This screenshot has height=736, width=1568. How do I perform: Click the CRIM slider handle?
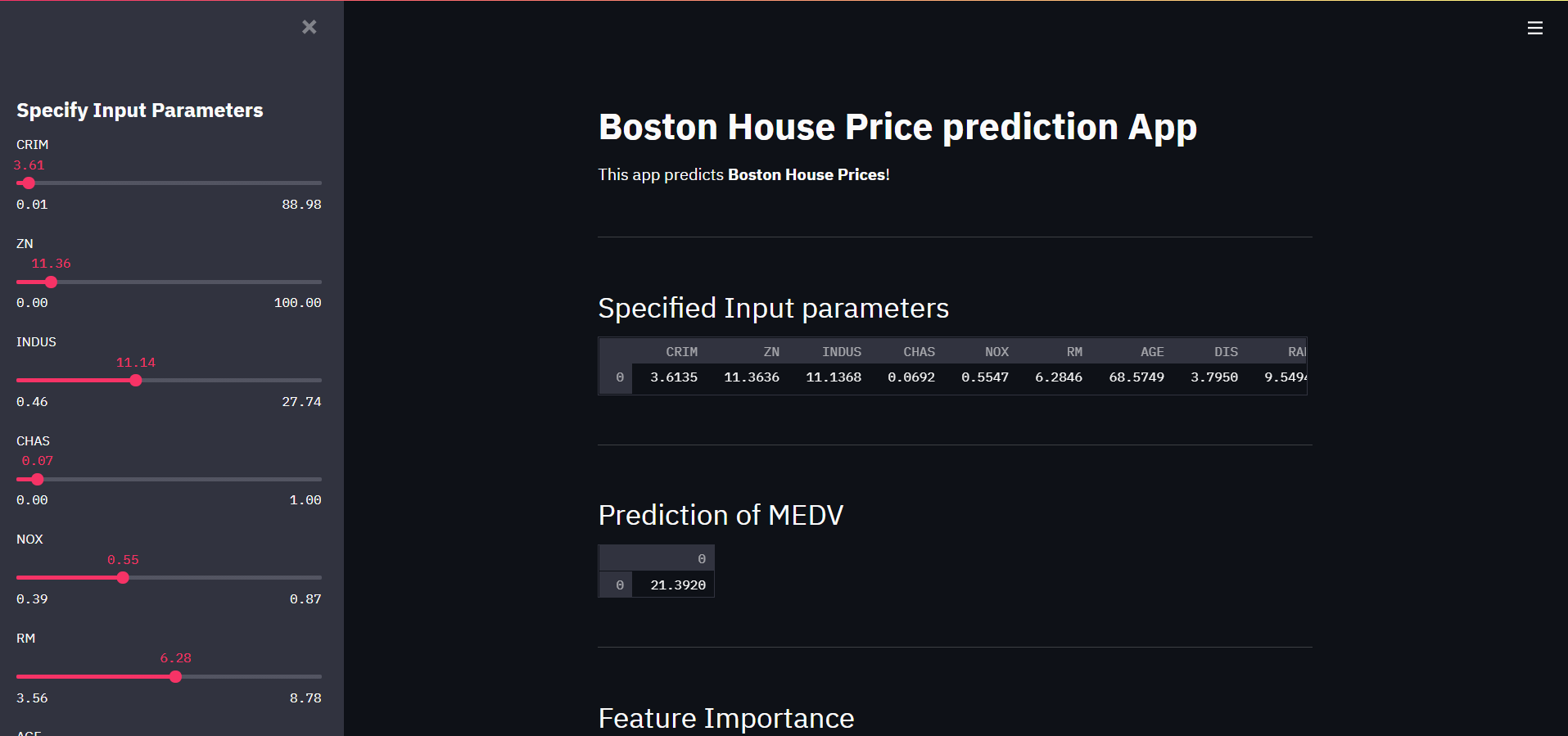29,183
